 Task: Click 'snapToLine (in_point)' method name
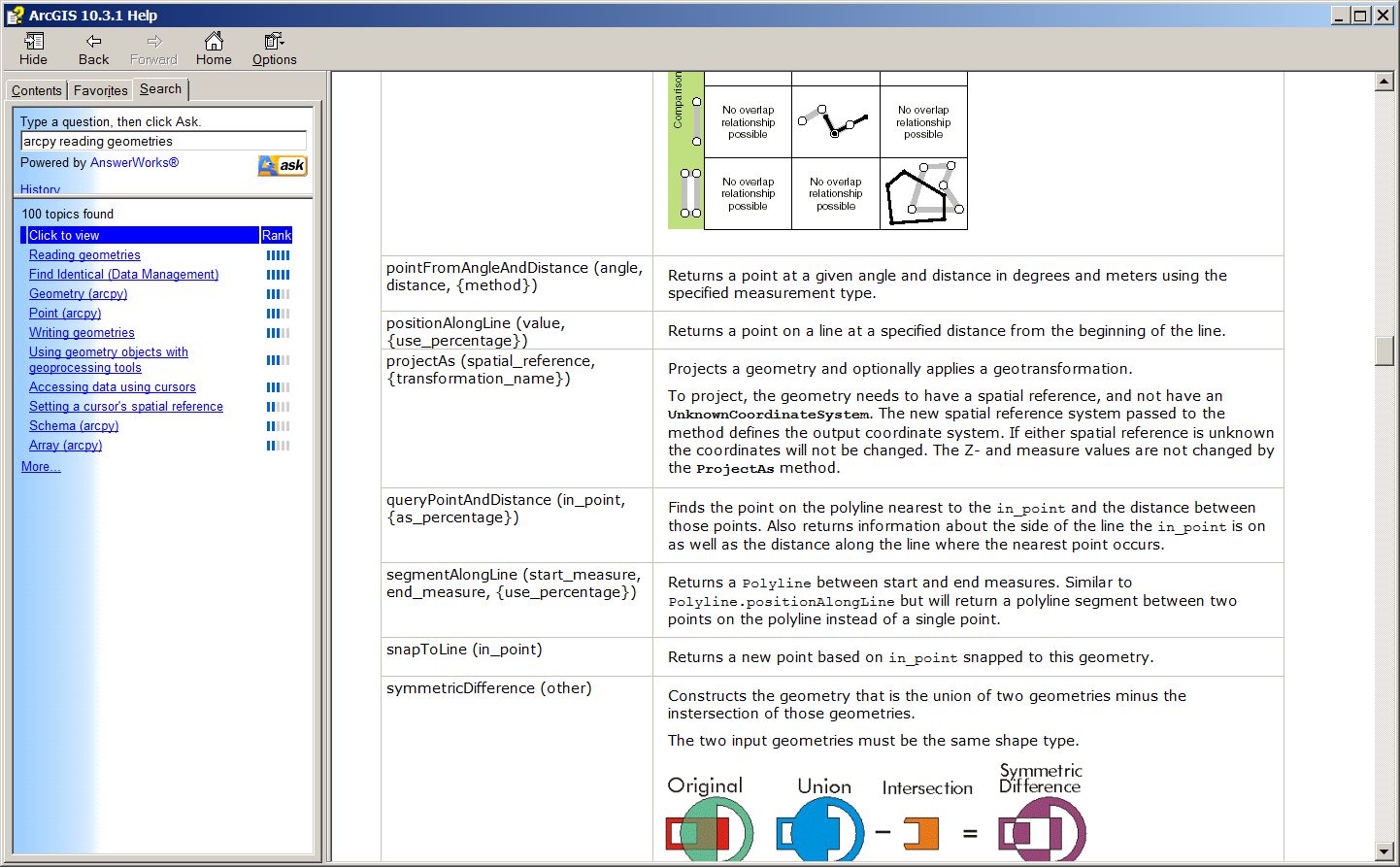tap(464, 650)
